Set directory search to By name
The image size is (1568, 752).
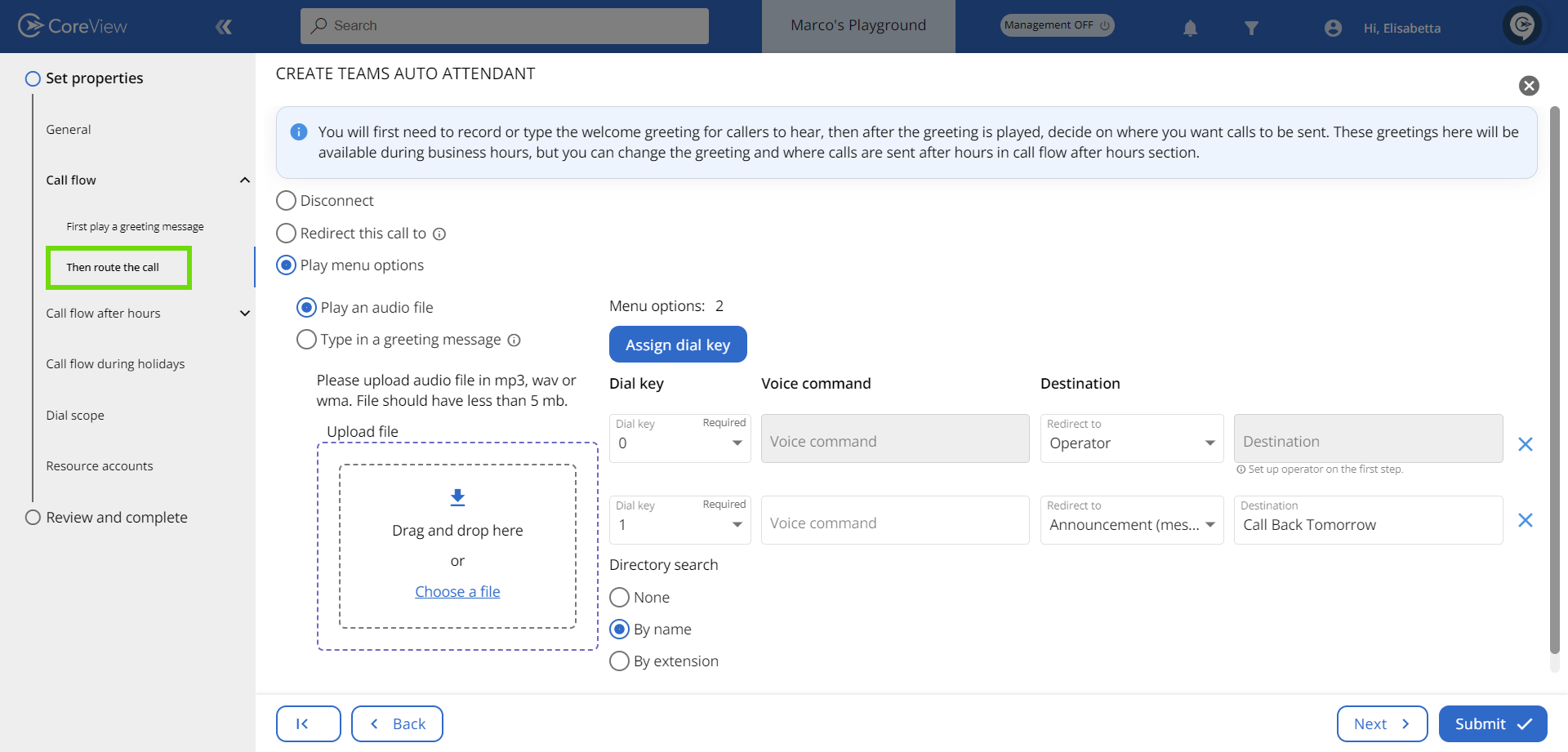pyautogui.click(x=620, y=630)
